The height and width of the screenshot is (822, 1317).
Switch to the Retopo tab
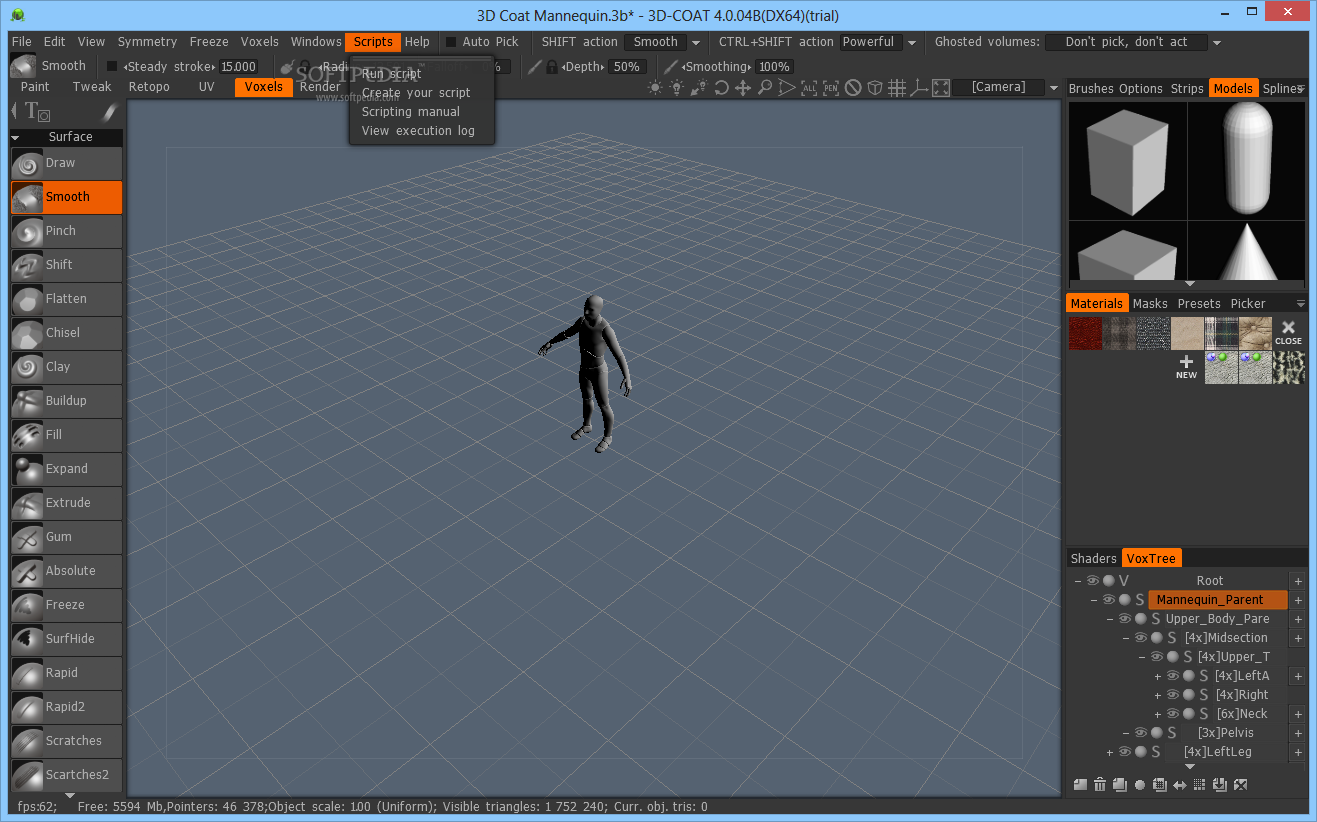tap(149, 87)
